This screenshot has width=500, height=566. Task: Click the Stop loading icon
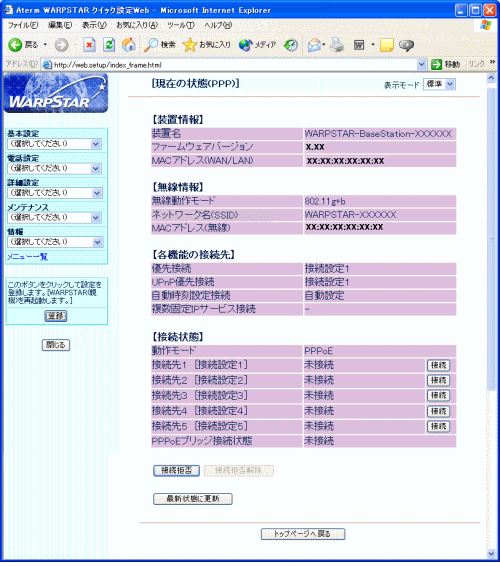pyautogui.click(x=89, y=45)
